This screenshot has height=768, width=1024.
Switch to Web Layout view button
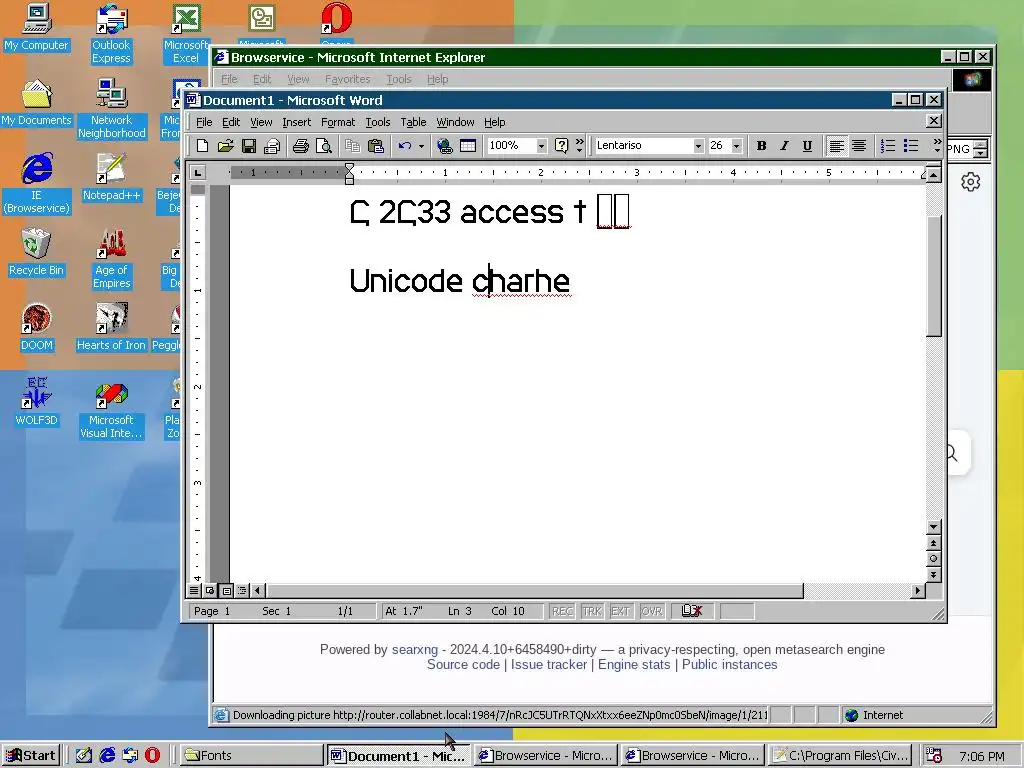click(x=210, y=590)
